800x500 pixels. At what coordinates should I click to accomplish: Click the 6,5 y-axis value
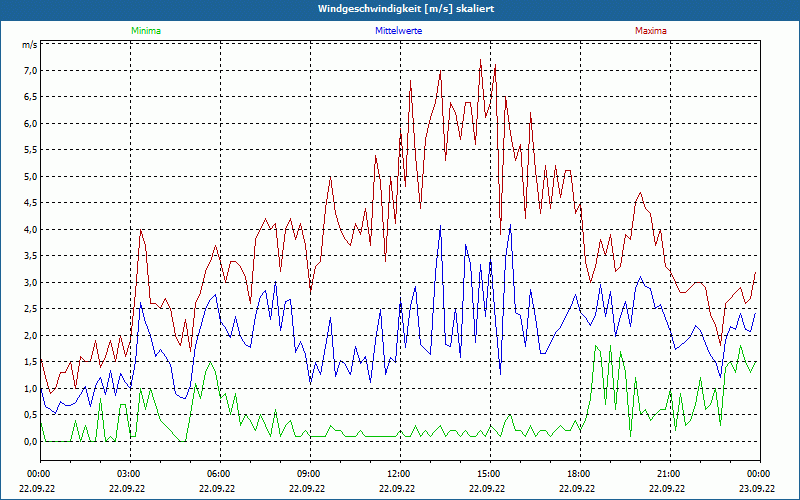pyautogui.click(x=31, y=97)
